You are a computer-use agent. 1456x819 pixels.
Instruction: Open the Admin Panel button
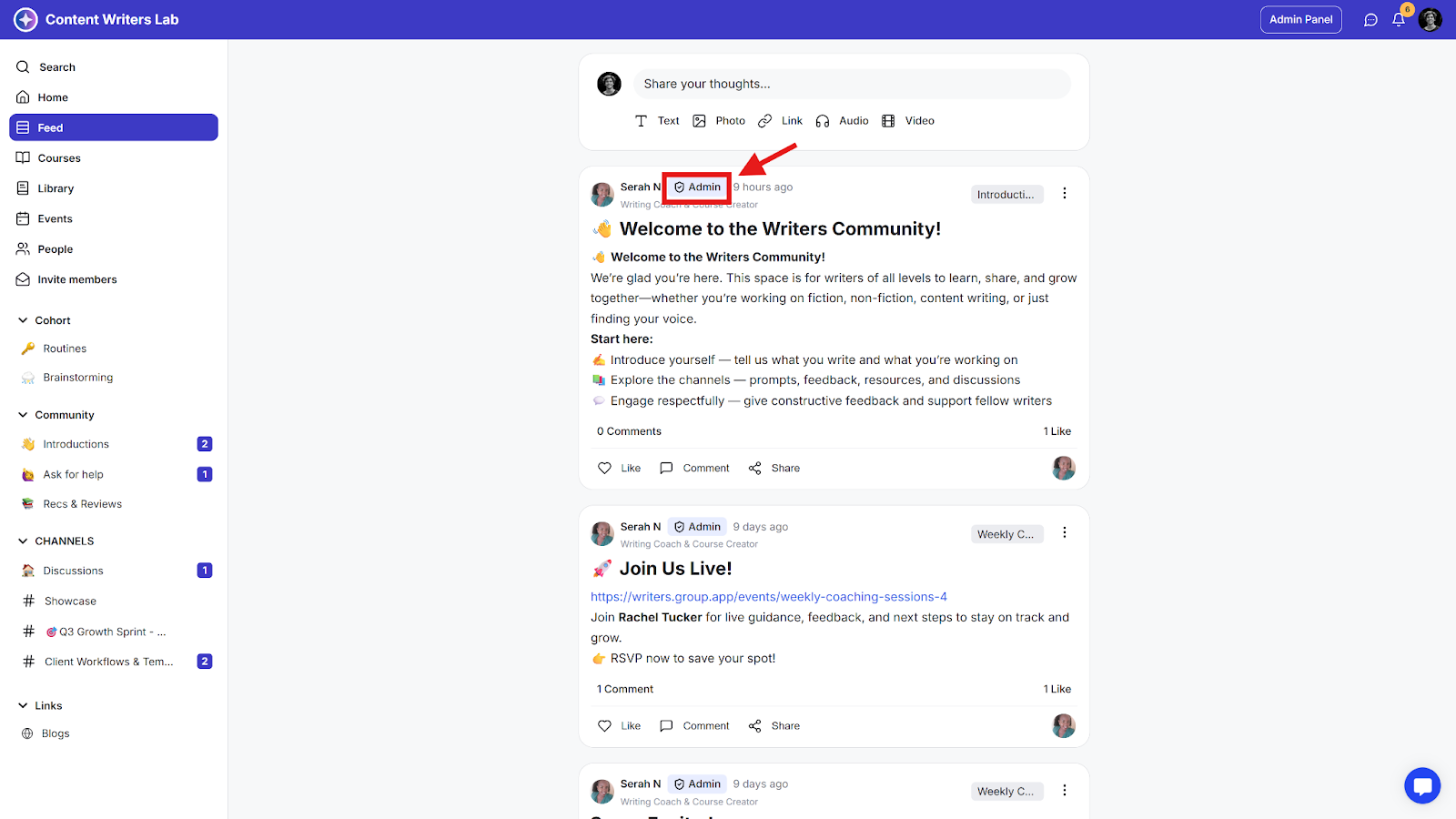[1301, 19]
